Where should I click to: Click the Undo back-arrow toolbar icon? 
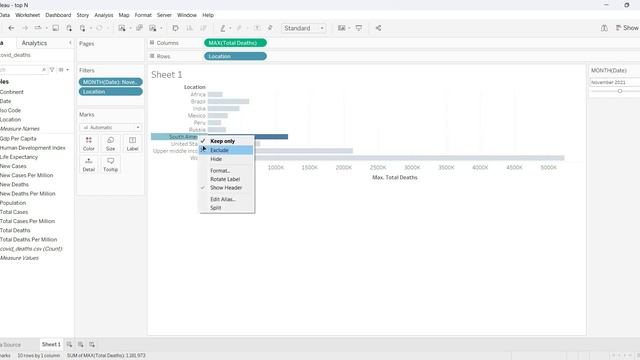click(11, 28)
